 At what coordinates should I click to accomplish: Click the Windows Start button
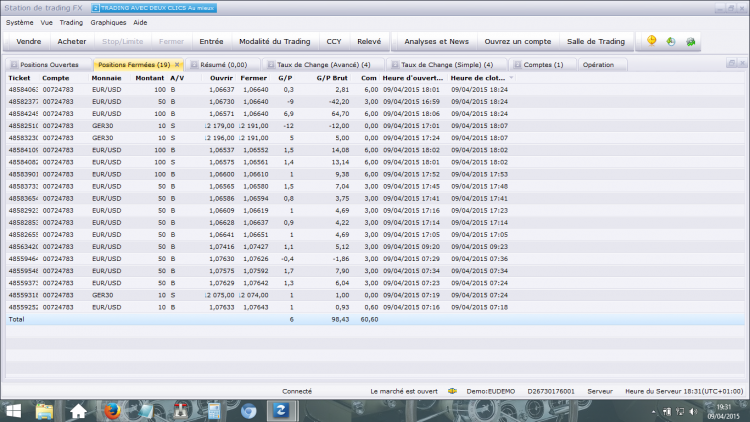(x=13, y=411)
